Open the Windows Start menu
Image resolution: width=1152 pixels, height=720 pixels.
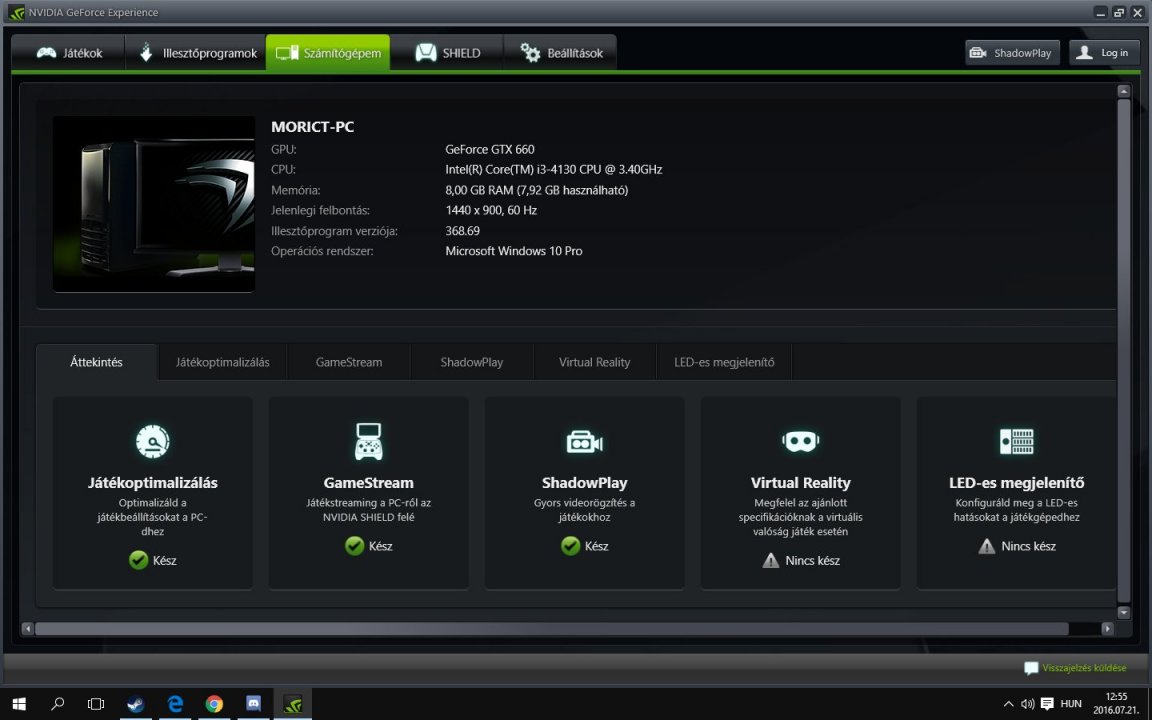19,704
